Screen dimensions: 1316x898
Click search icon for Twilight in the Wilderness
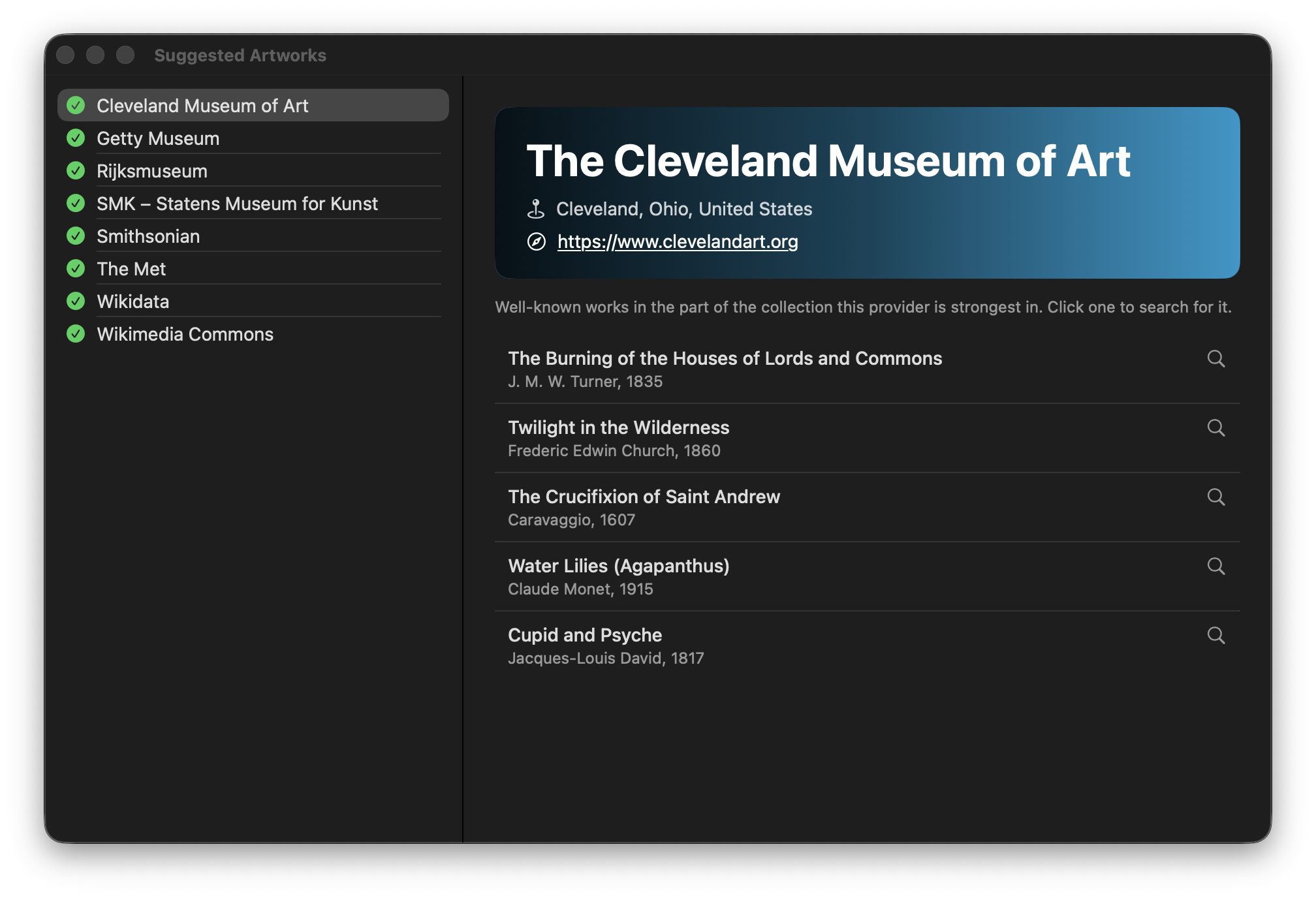(1215, 427)
